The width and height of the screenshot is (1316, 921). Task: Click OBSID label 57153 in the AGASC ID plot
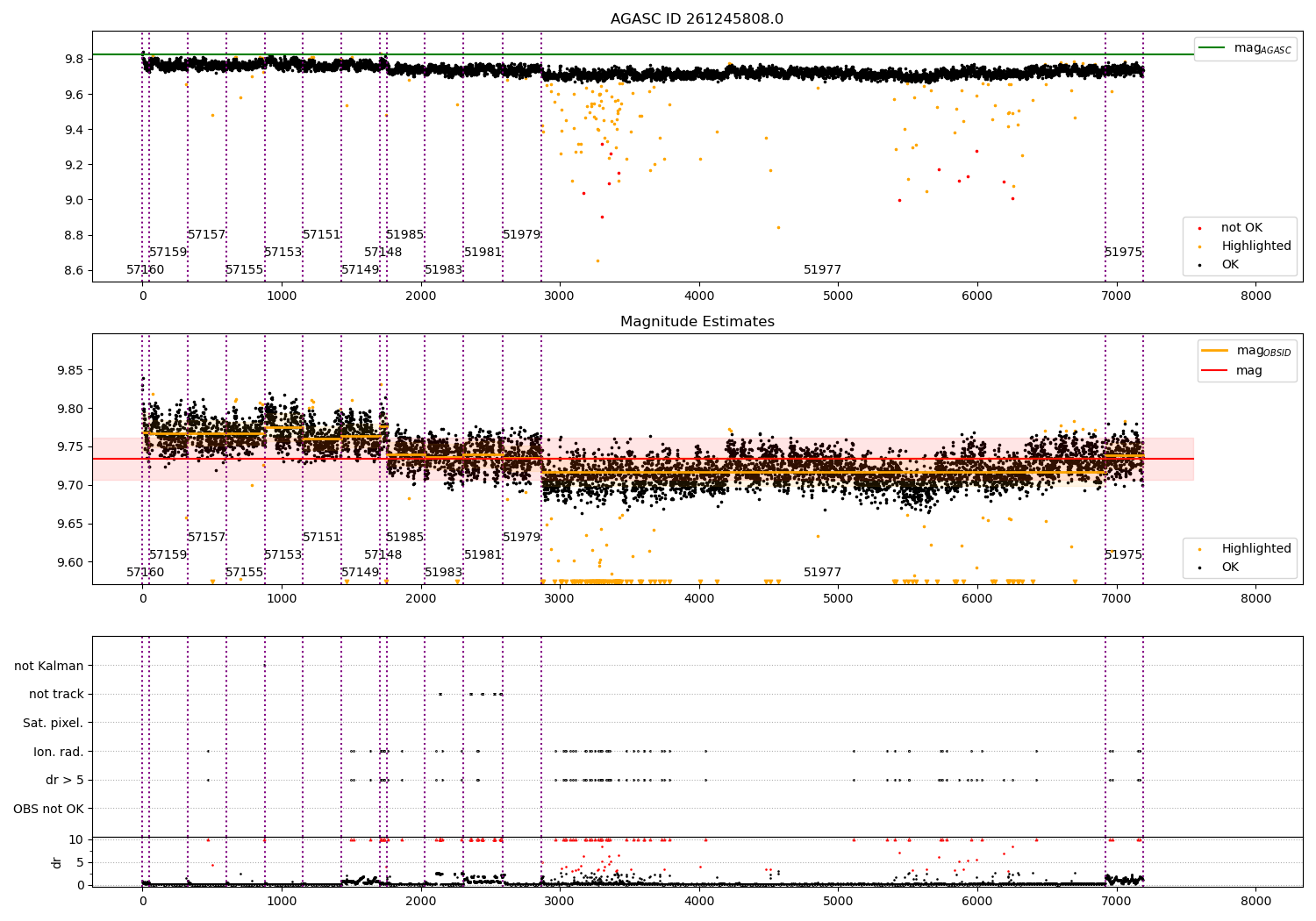(x=283, y=253)
